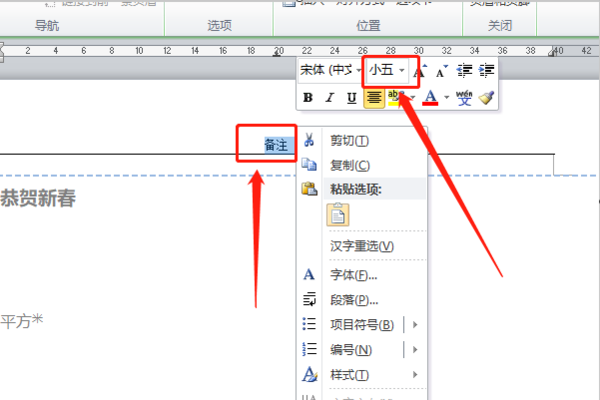Click the increase indent icon

[x=487, y=71]
